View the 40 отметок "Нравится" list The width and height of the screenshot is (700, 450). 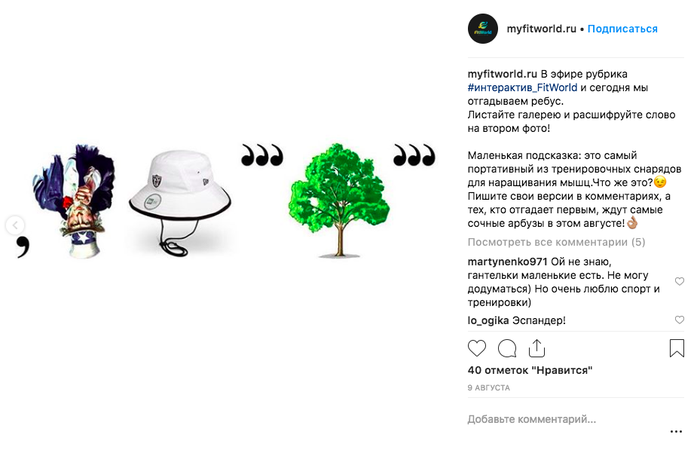(x=530, y=370)
